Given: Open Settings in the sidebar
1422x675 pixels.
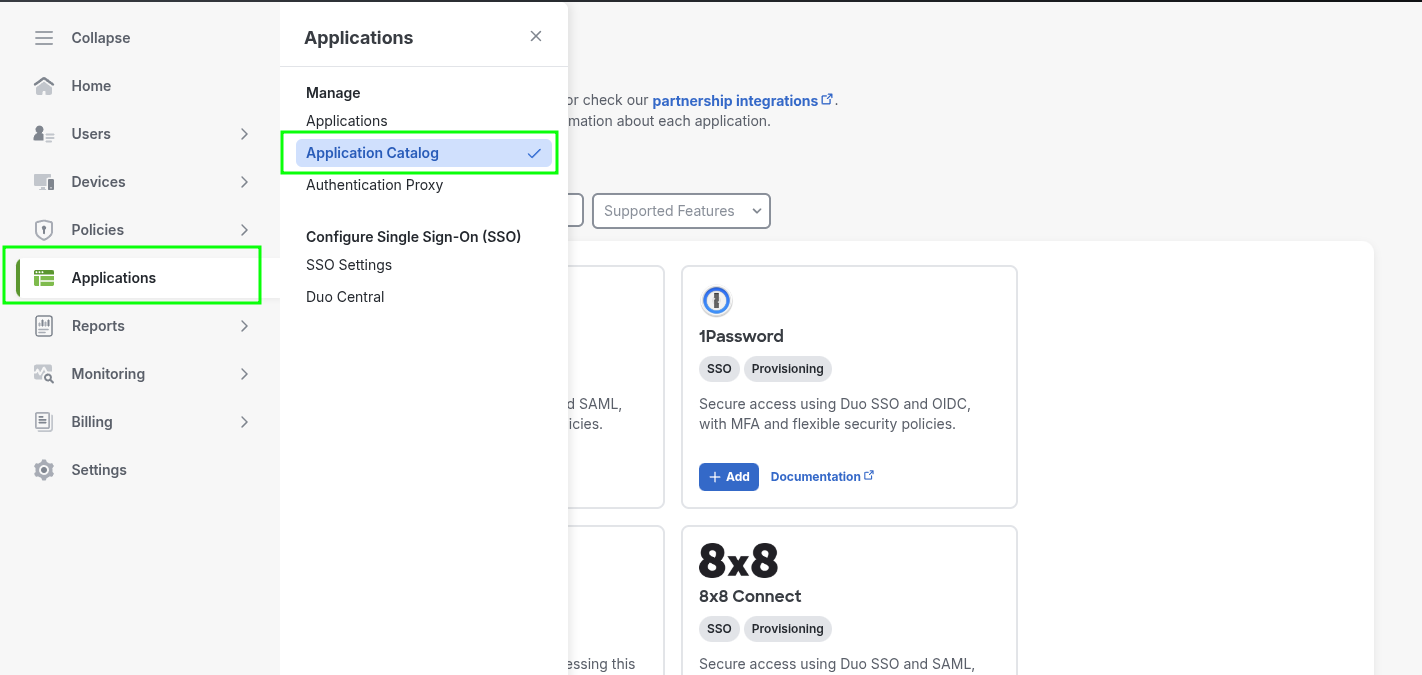Looking at the screenshot, I should point(99,470).
